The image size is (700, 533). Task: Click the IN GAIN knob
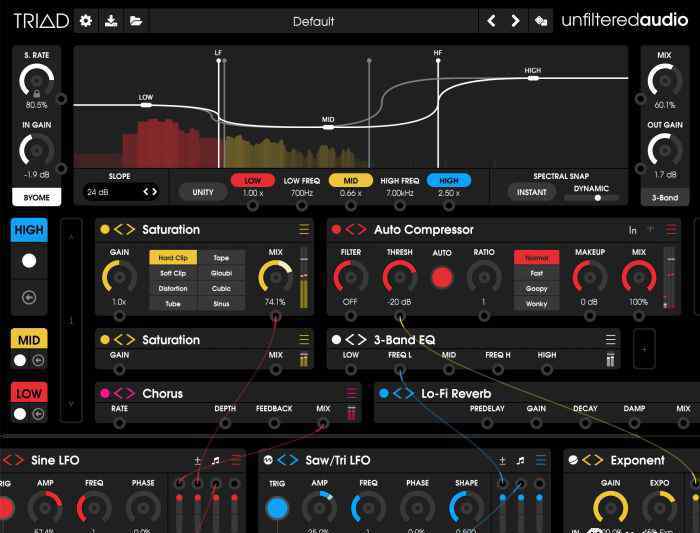coord(37,150)
